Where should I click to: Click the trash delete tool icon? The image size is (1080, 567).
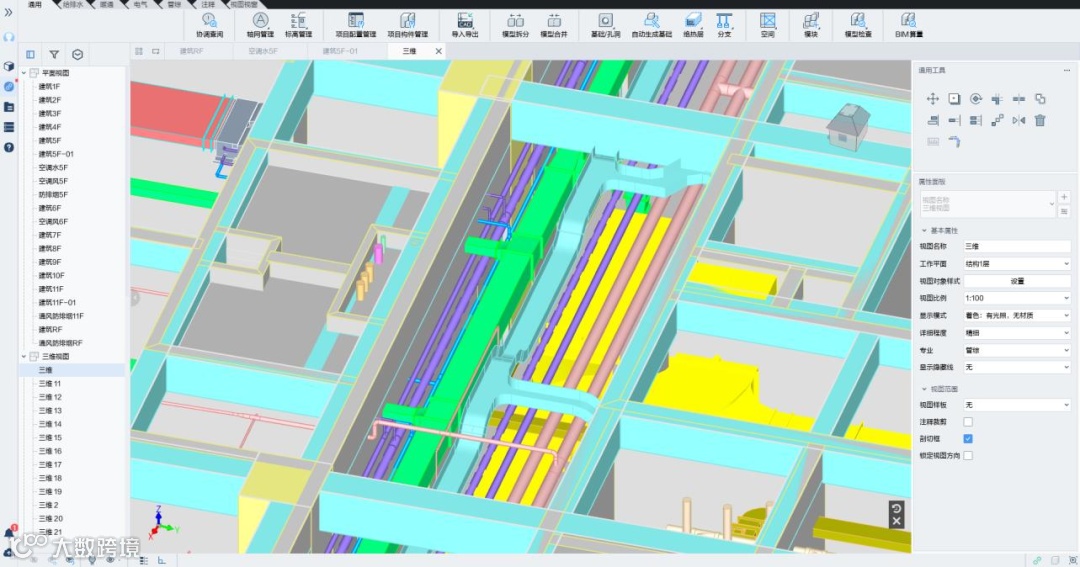click(1040, 120)
